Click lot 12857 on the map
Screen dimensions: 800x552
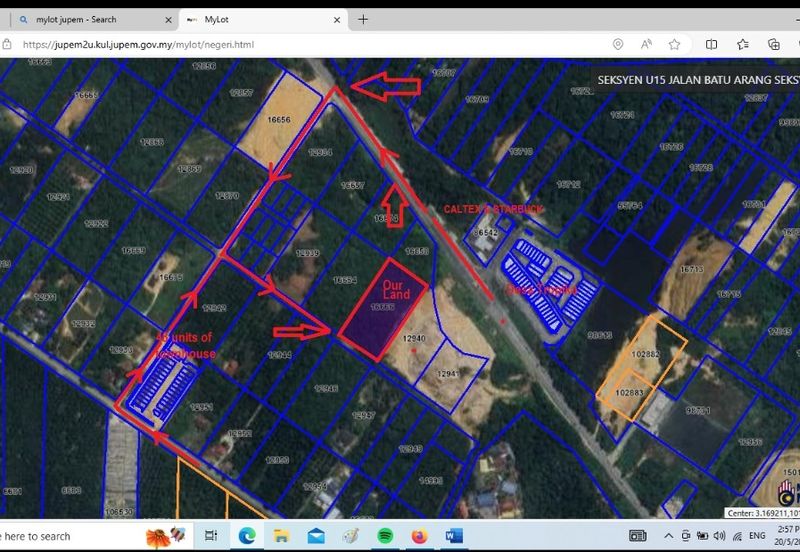[241, 92]
